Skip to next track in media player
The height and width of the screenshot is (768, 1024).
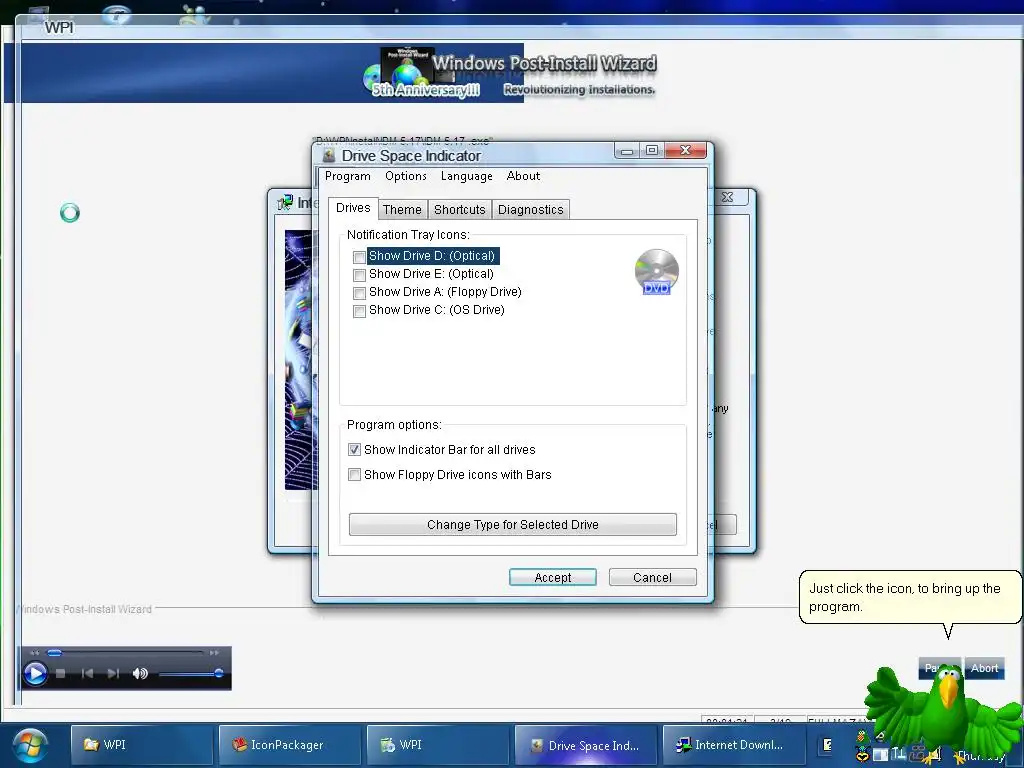(113, 673)
